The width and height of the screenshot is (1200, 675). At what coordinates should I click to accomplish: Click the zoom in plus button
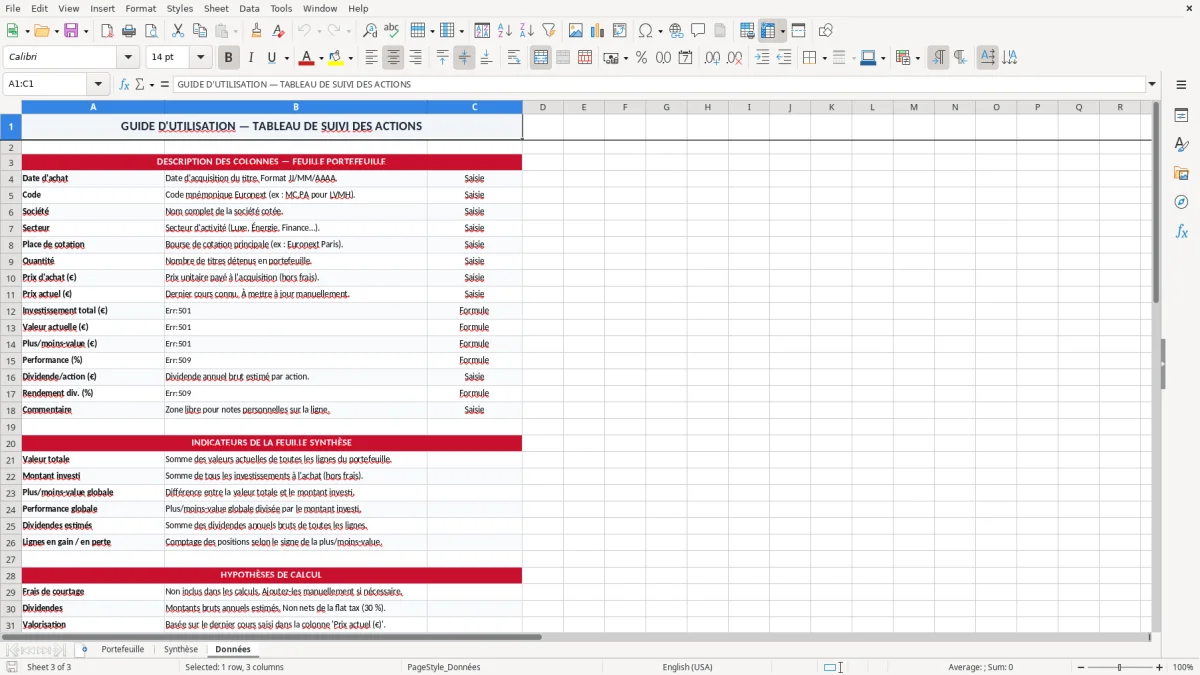[1160, 667]
